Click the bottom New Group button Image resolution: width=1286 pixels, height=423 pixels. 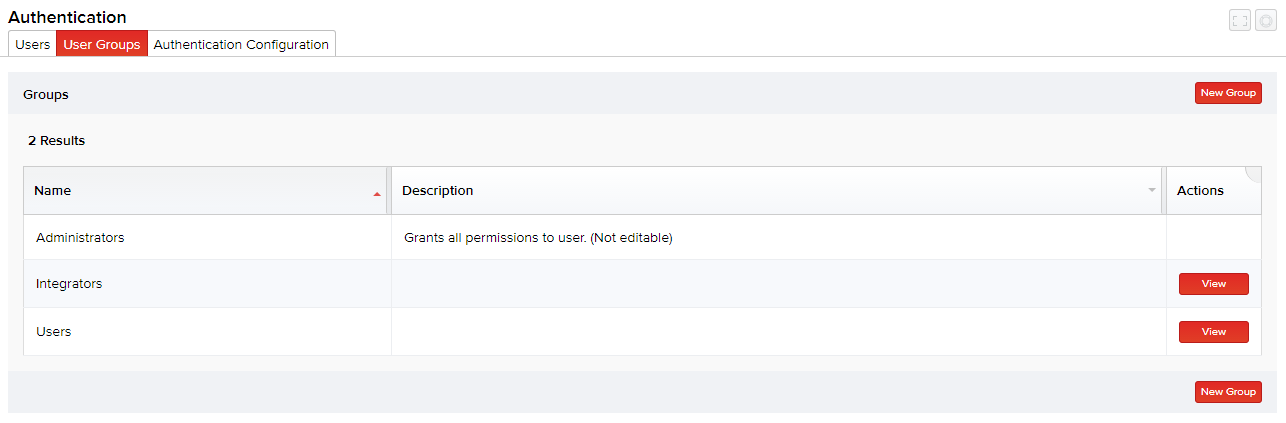(x=1228, y=392)
